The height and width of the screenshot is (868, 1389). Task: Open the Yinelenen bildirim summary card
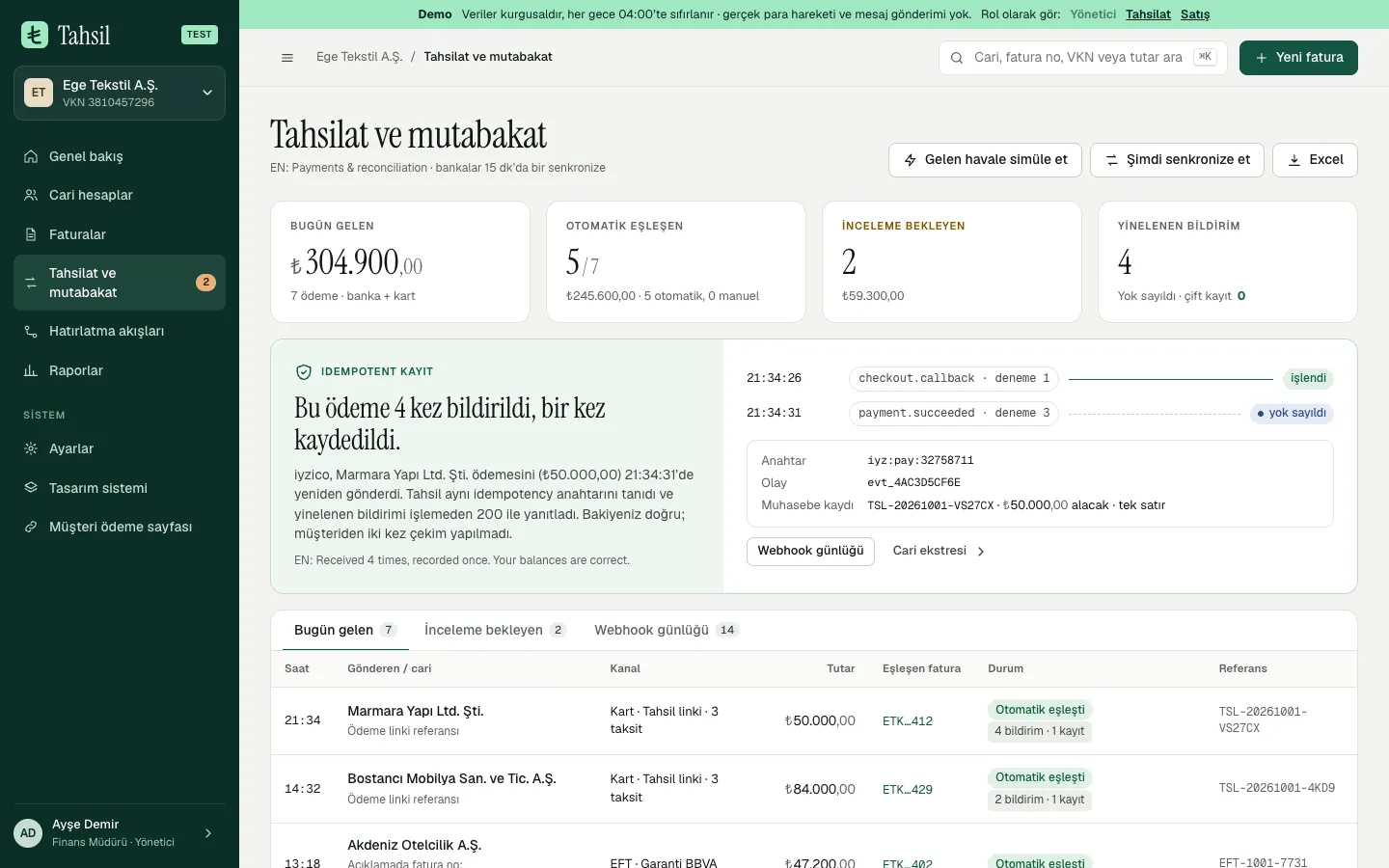(1228, 261)
